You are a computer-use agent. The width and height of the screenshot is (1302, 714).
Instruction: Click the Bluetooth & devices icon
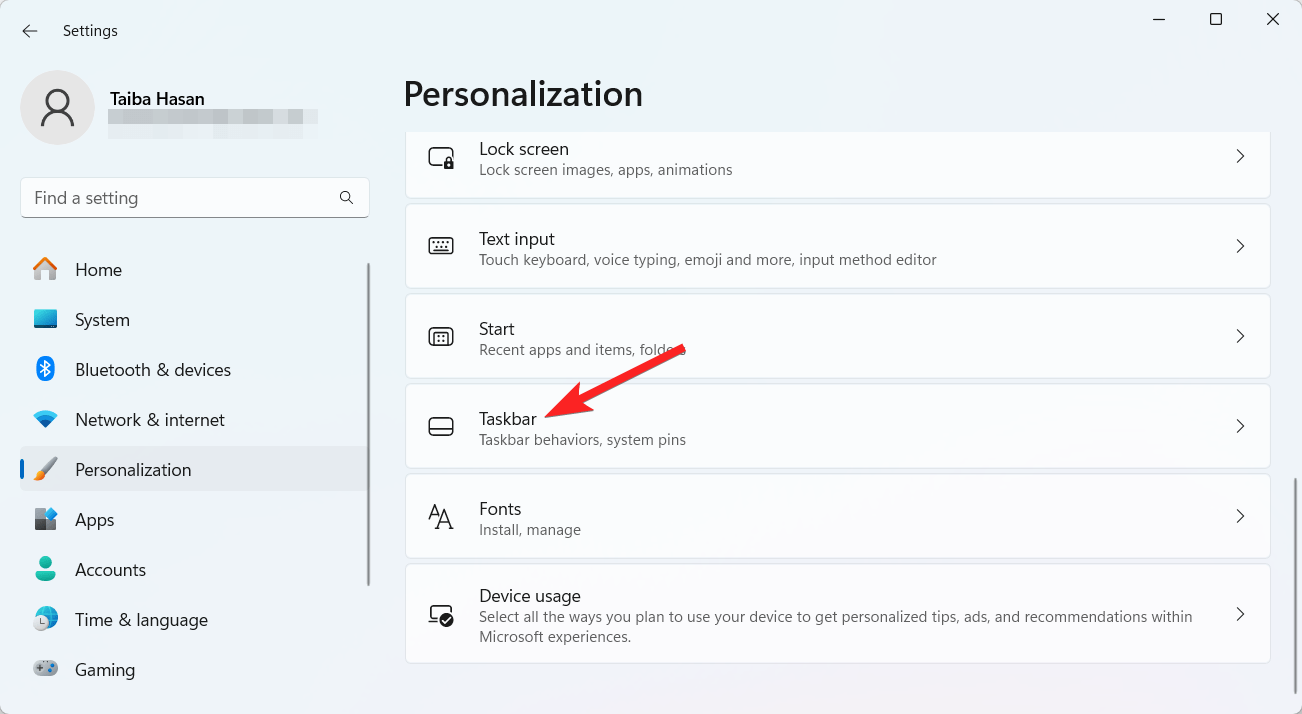pos(45,370)
